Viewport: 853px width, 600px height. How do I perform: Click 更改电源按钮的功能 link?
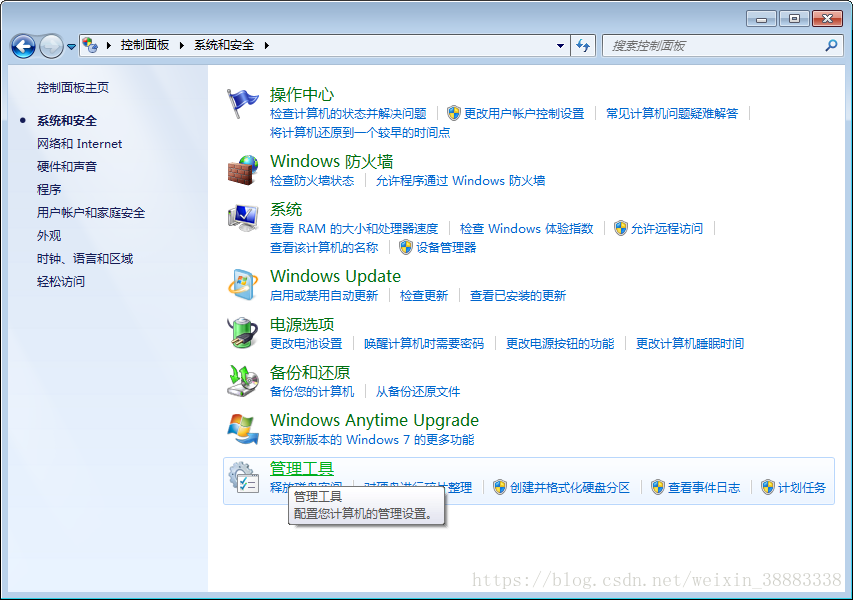pos(560,344)
